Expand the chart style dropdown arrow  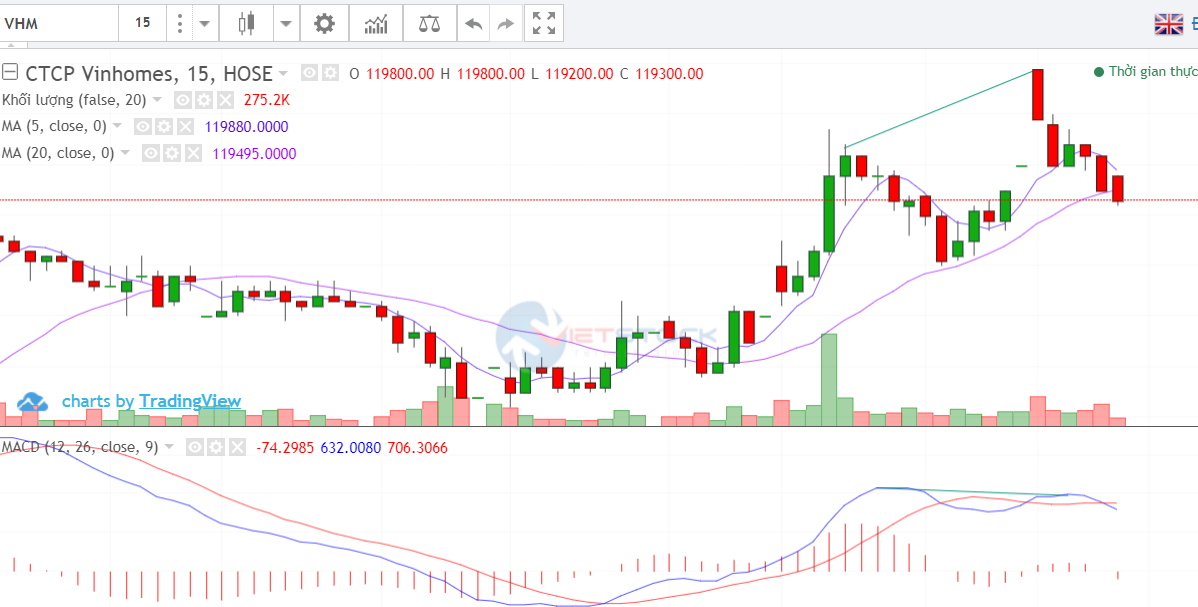pos(286,23)
